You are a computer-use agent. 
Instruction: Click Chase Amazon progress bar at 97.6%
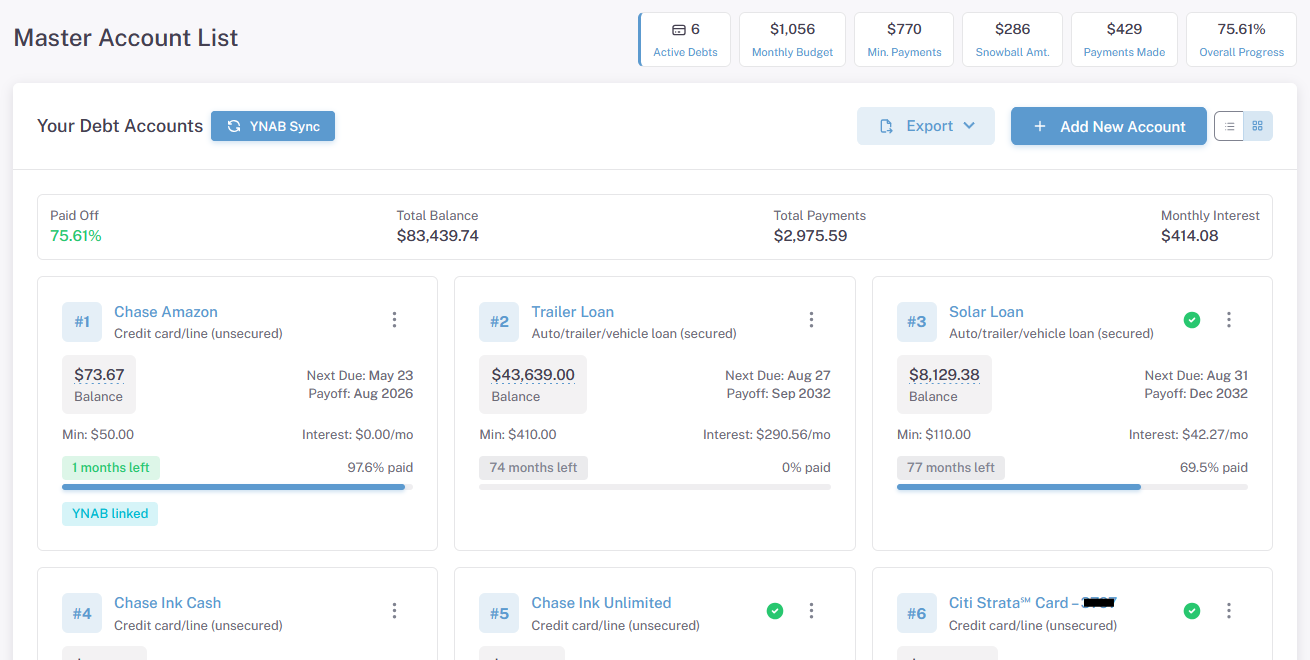[237, 487]
